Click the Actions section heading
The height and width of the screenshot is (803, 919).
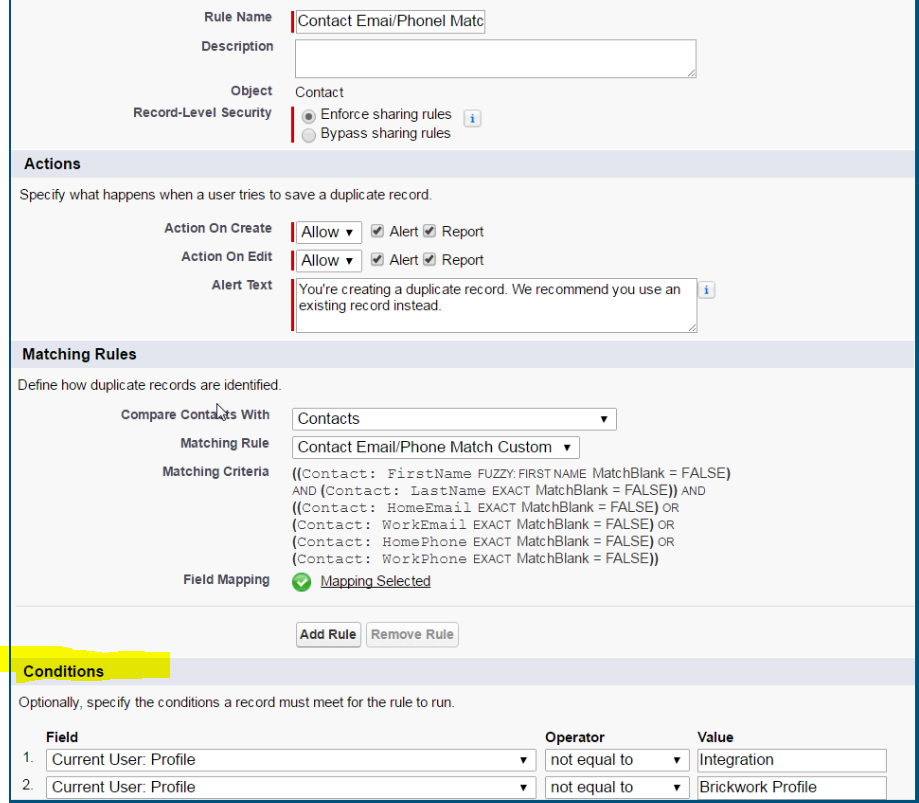pos(52,164)
